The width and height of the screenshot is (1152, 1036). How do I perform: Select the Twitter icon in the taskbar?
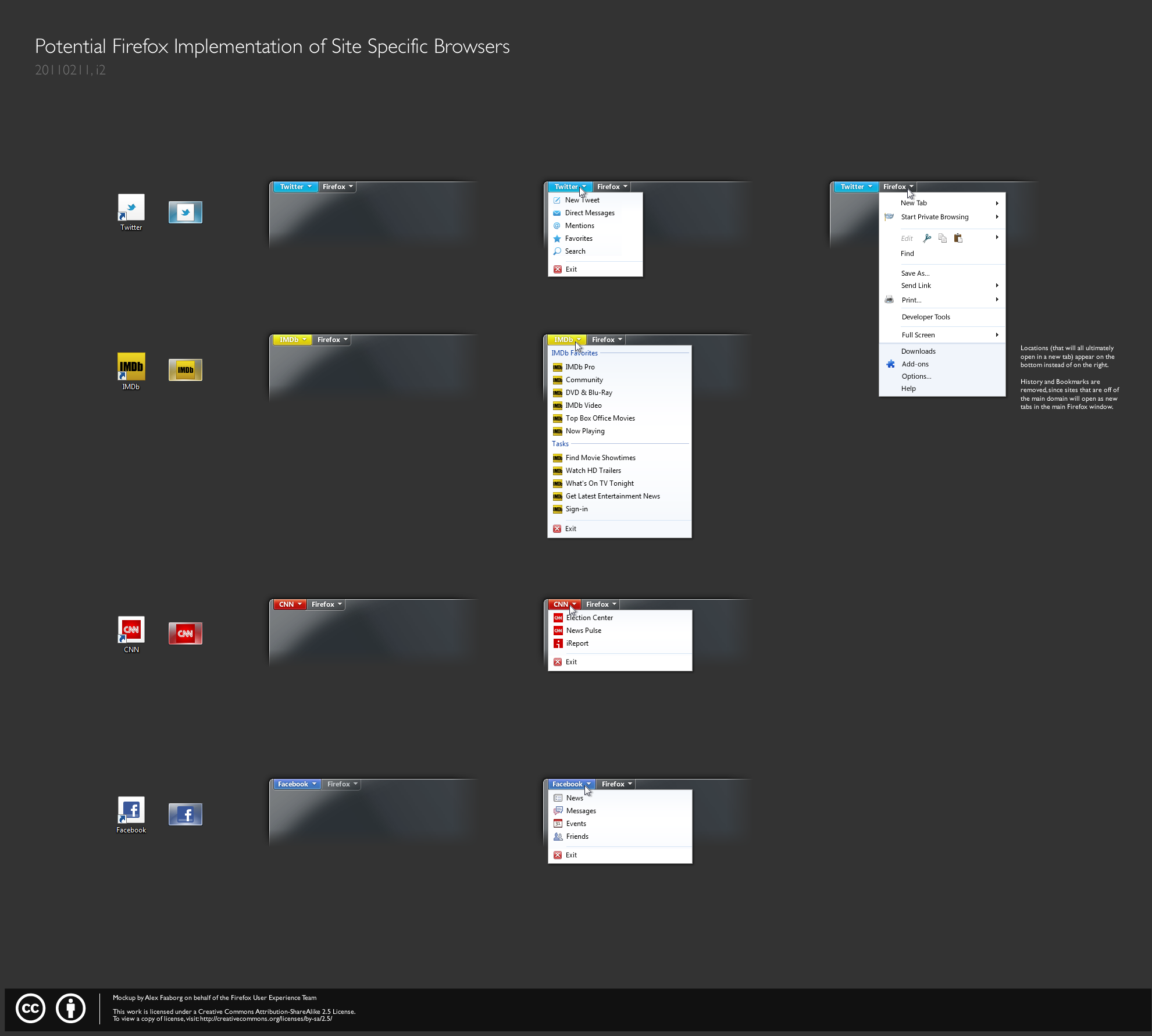(x=185, y=212)
